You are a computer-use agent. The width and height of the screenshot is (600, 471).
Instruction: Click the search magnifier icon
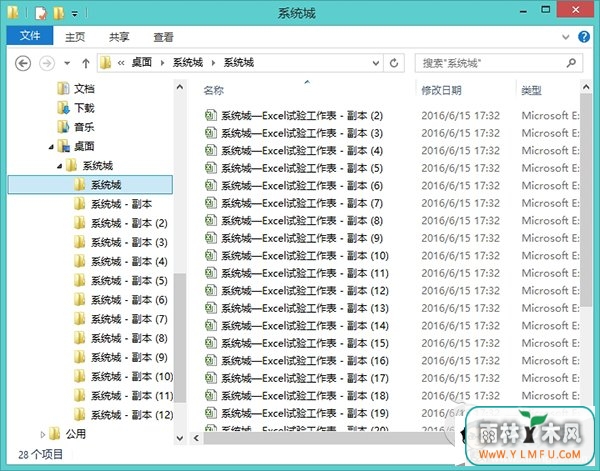[571, 63]
